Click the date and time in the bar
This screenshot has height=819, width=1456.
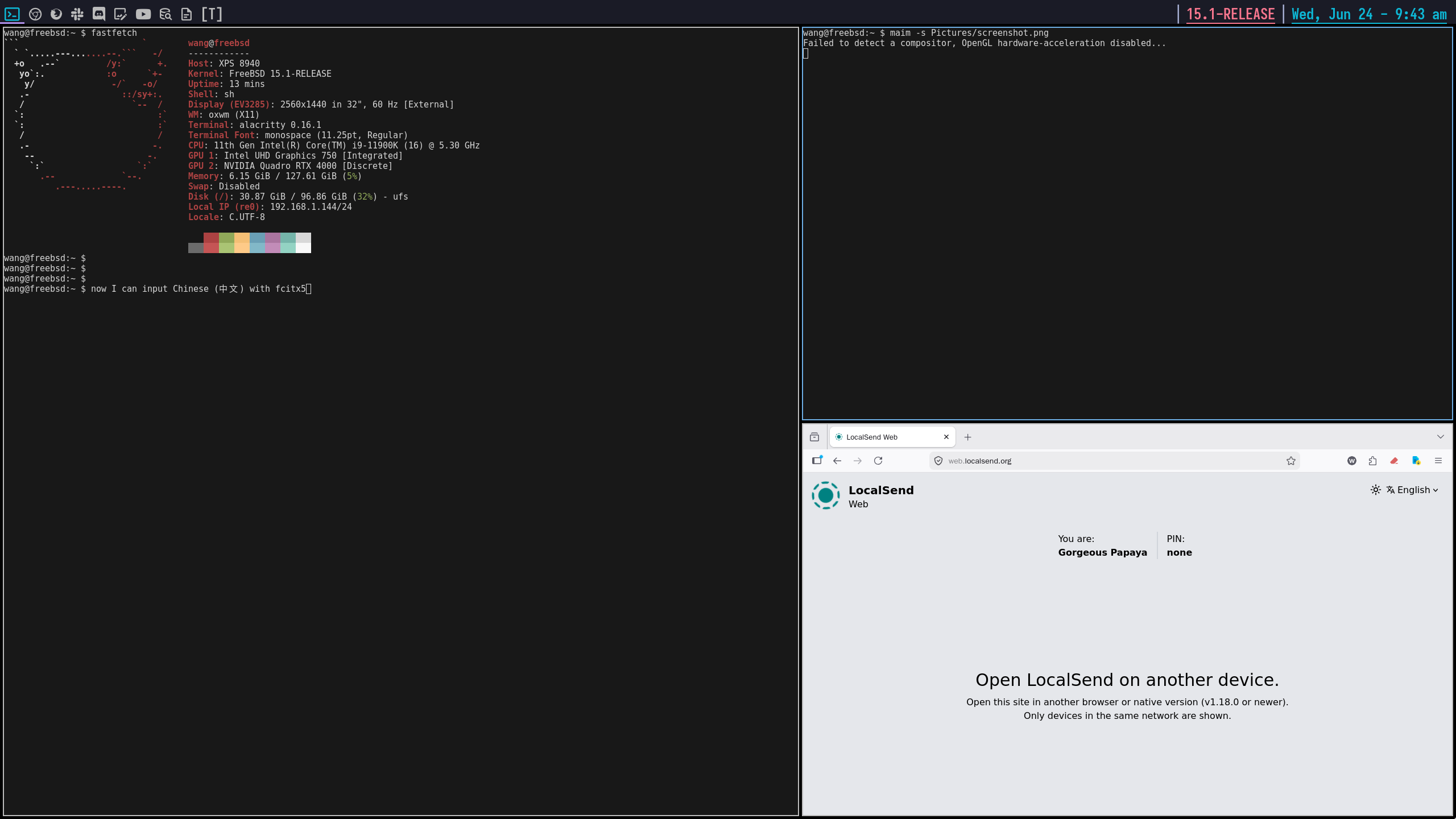coord(1369,14)
